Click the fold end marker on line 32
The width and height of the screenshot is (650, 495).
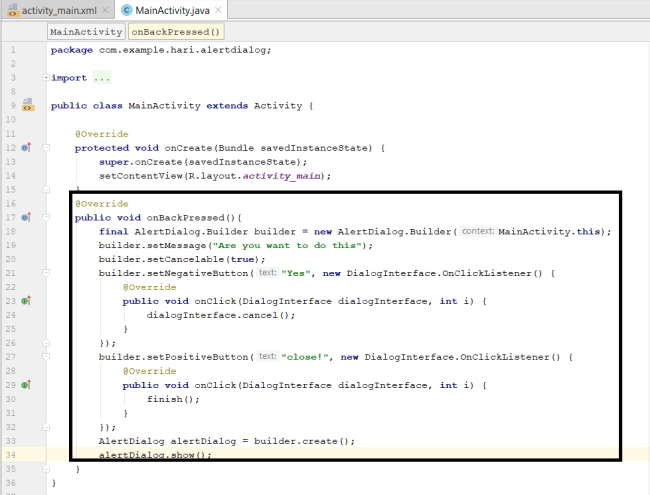tap(46, 427)
